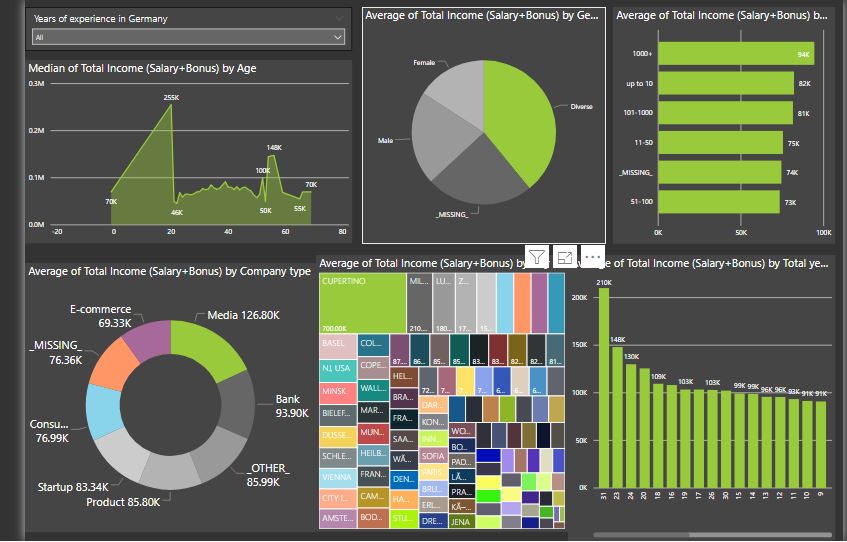
Task: Select the light blue Consulting donut segment
Action: tap(104, 411)
